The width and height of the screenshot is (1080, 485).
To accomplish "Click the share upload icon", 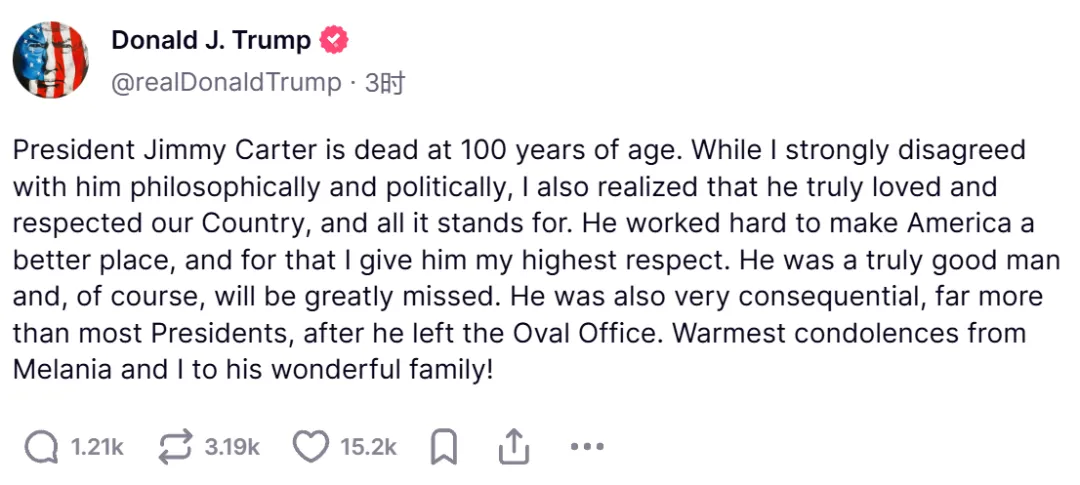I will pos(513,447).
